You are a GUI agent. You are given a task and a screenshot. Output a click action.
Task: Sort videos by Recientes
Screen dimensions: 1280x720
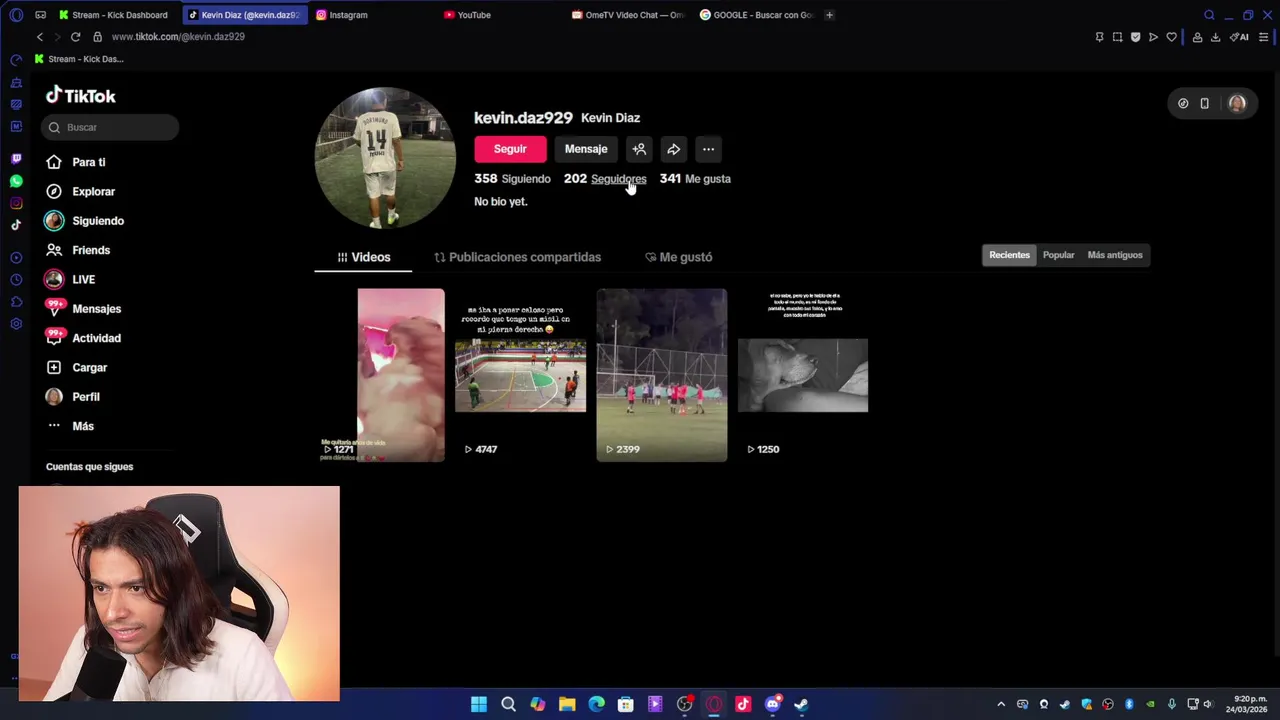[1009, 255]
